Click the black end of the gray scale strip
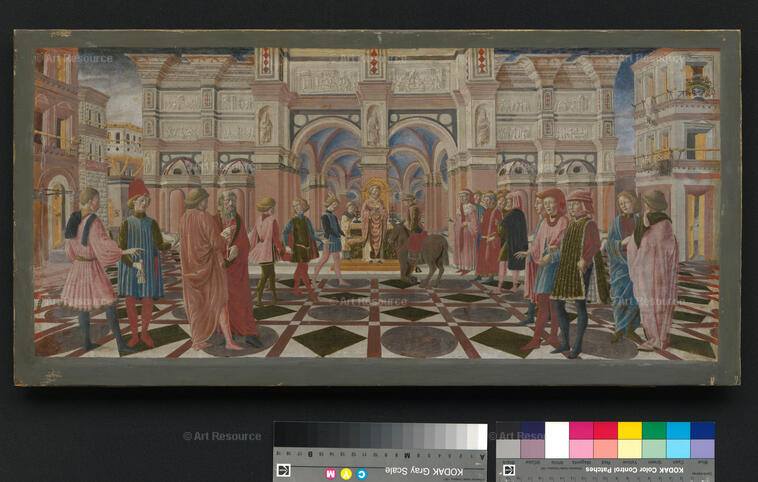This screenshot has width=758, height=482. click(281, 434)
